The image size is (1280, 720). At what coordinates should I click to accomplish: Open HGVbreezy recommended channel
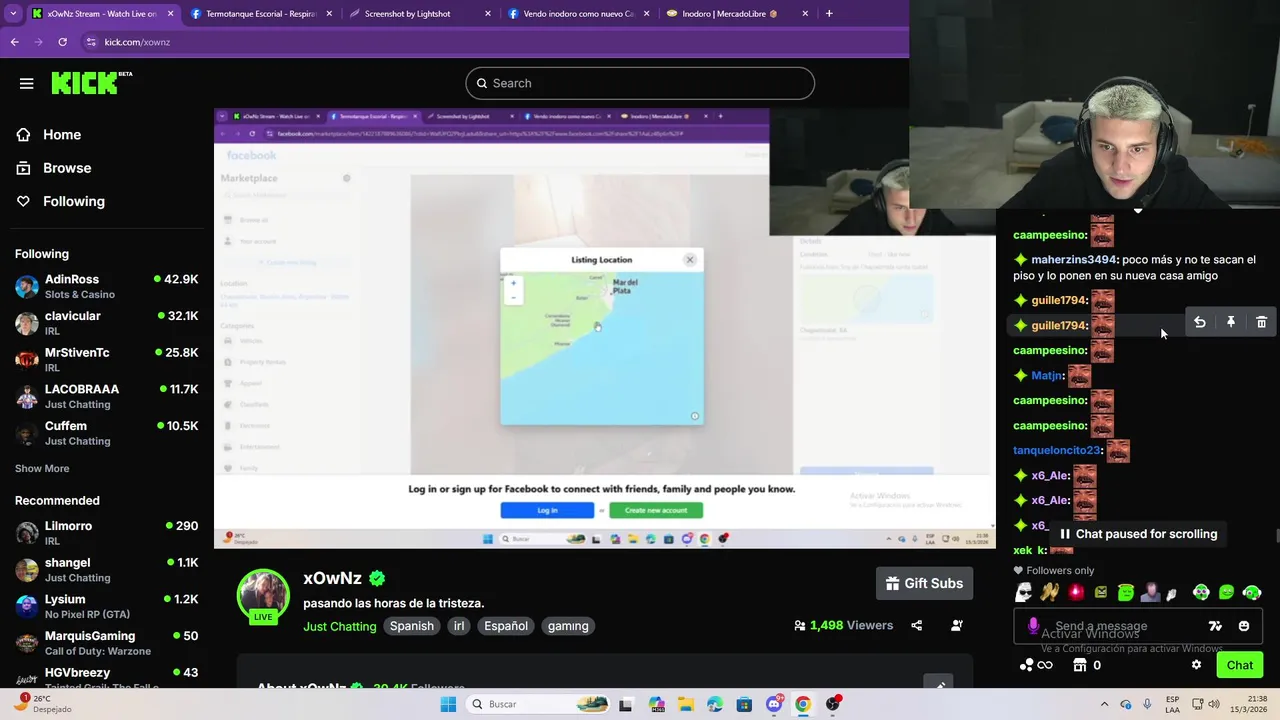[106, 677]
